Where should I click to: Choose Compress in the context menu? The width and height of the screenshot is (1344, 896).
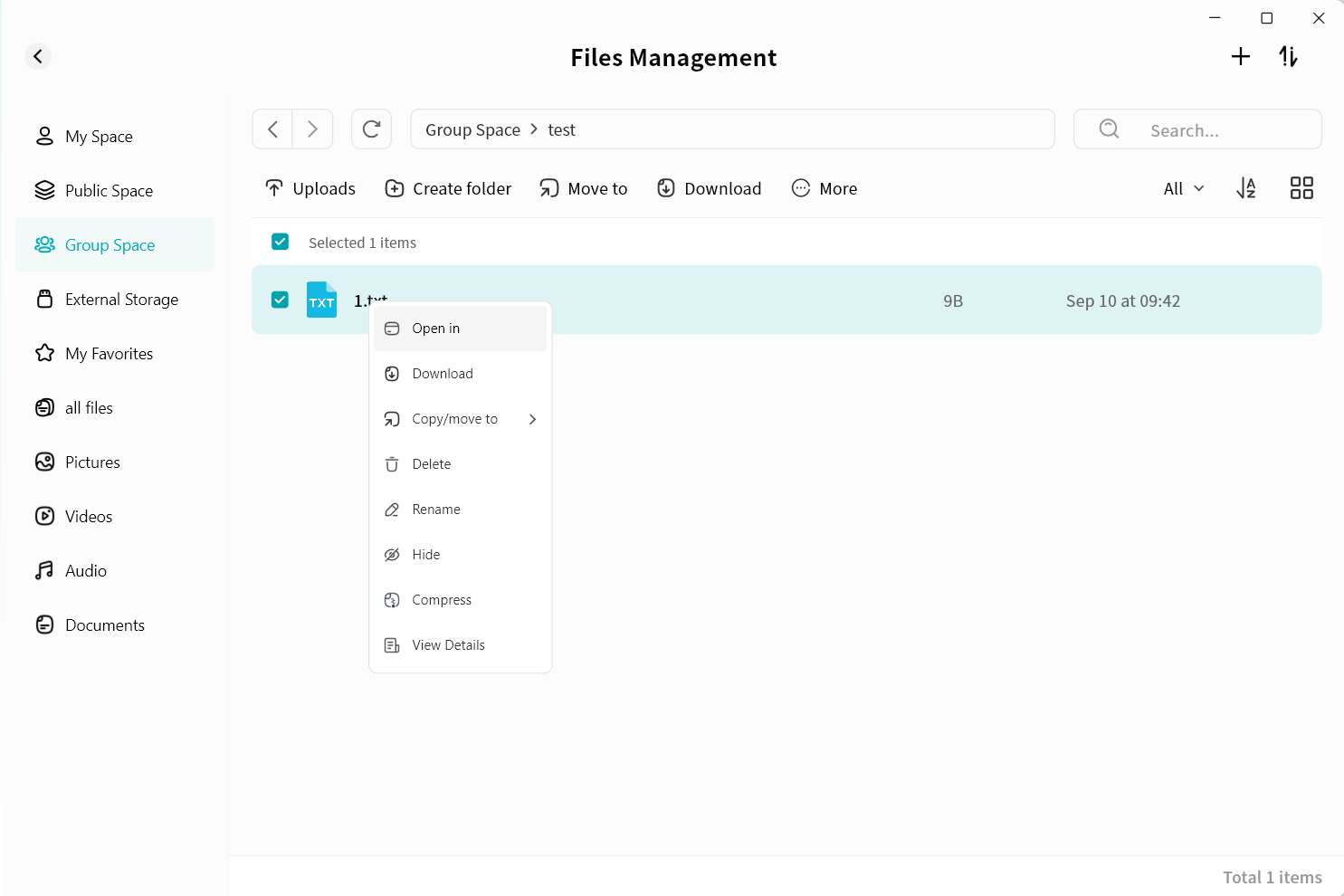pyautogui.click(x=441, y=600)
